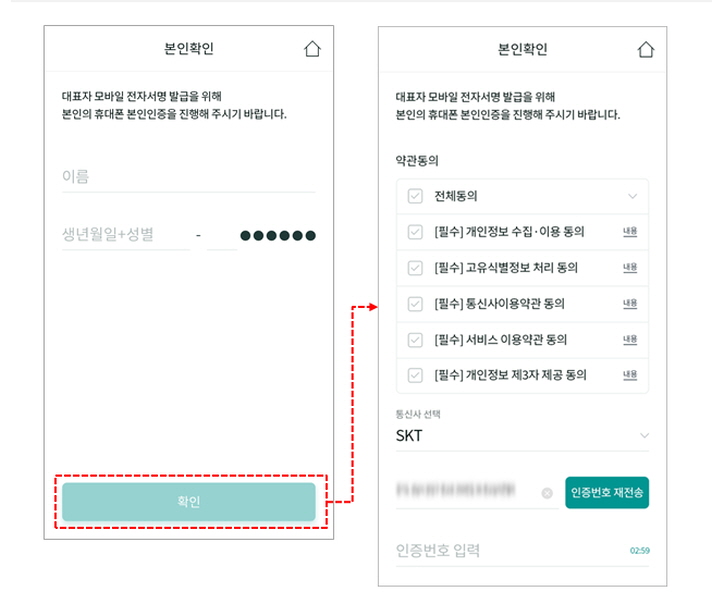
Task: Toggle 개인정보 수집·이용 동의 checkbox
Action: click(415, 232)
